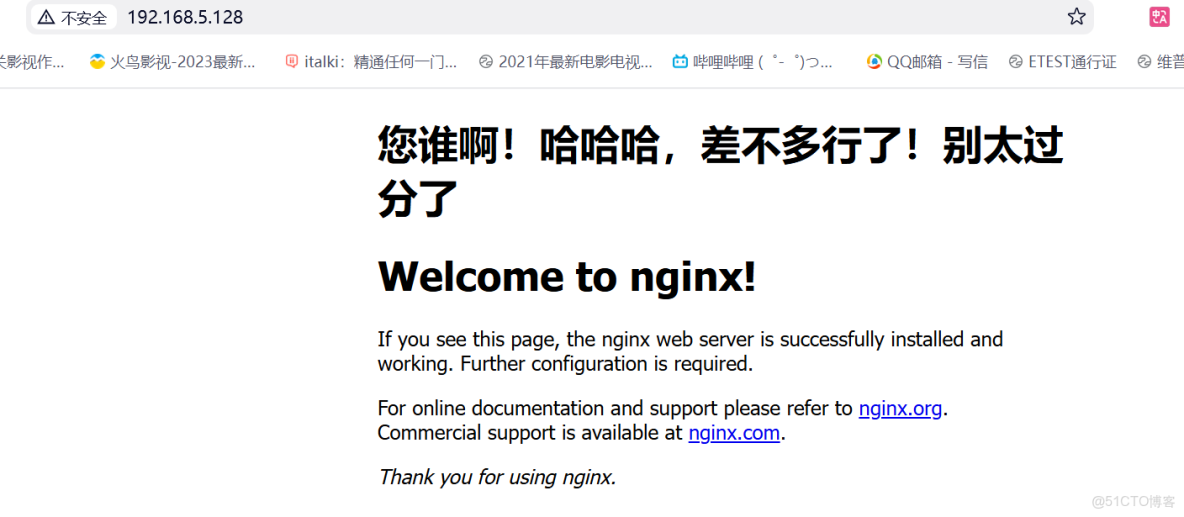1184x517 pixels.
Task: Click the bilibili bookmark favicon
Action: point(680,62)
